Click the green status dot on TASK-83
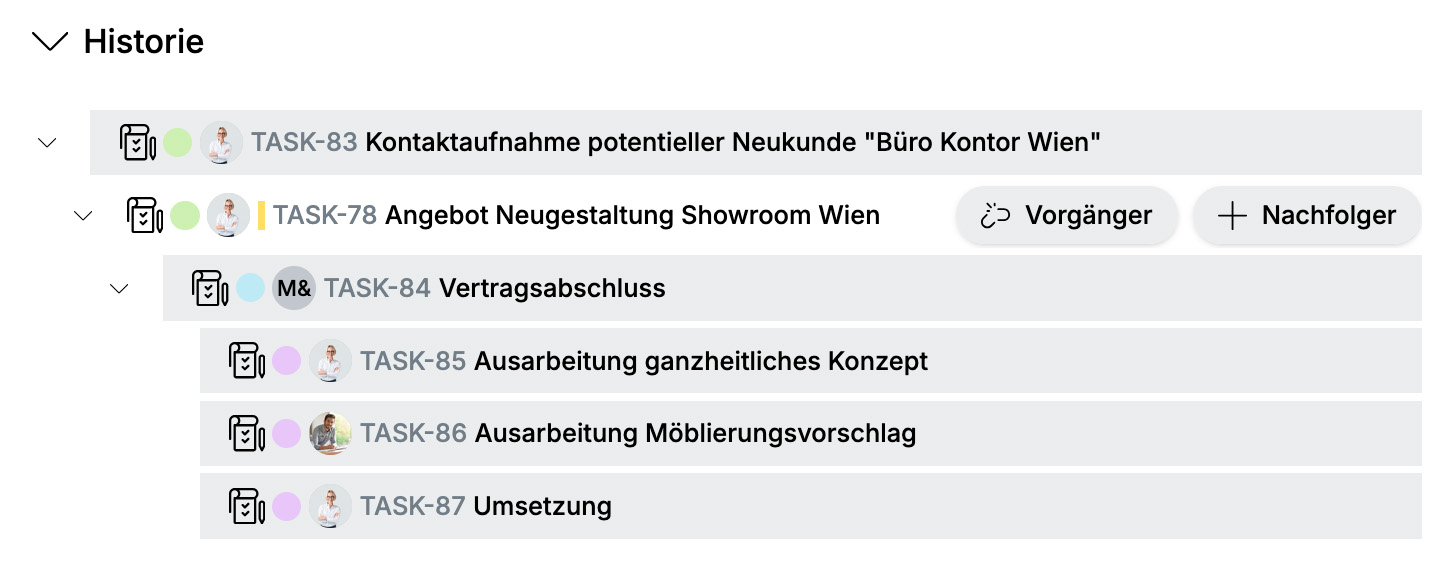Image resolution: width=1450 pixels, height=568 pixels. click(x=178, y=143)
